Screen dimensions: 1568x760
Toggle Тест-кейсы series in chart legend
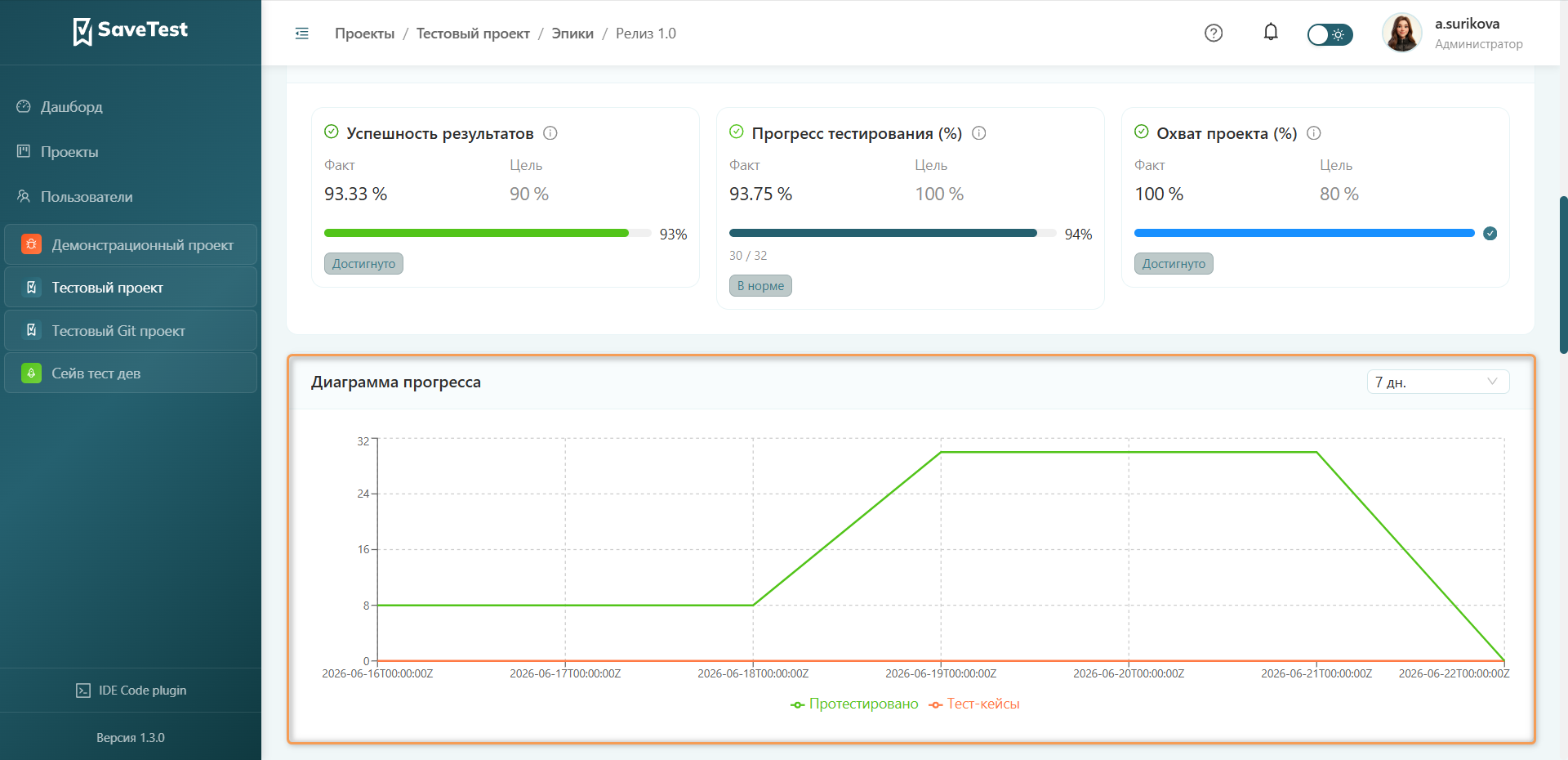[974, 704]
